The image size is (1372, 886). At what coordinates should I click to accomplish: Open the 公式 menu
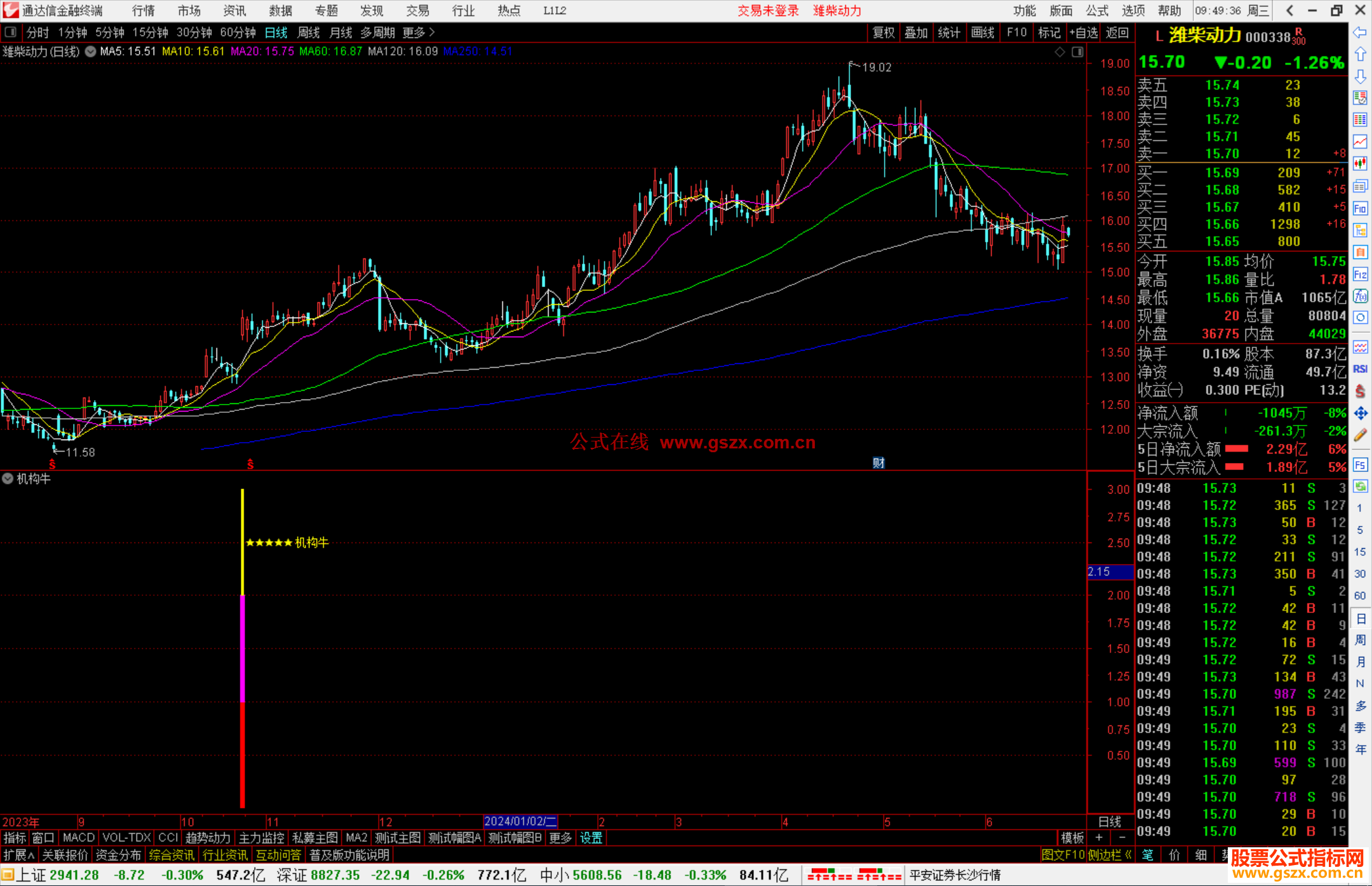click(1097, 11)
